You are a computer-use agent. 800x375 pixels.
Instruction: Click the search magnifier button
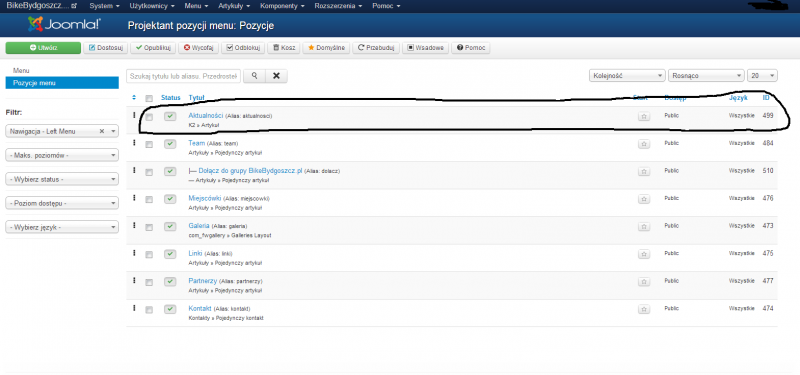(255, 76)
